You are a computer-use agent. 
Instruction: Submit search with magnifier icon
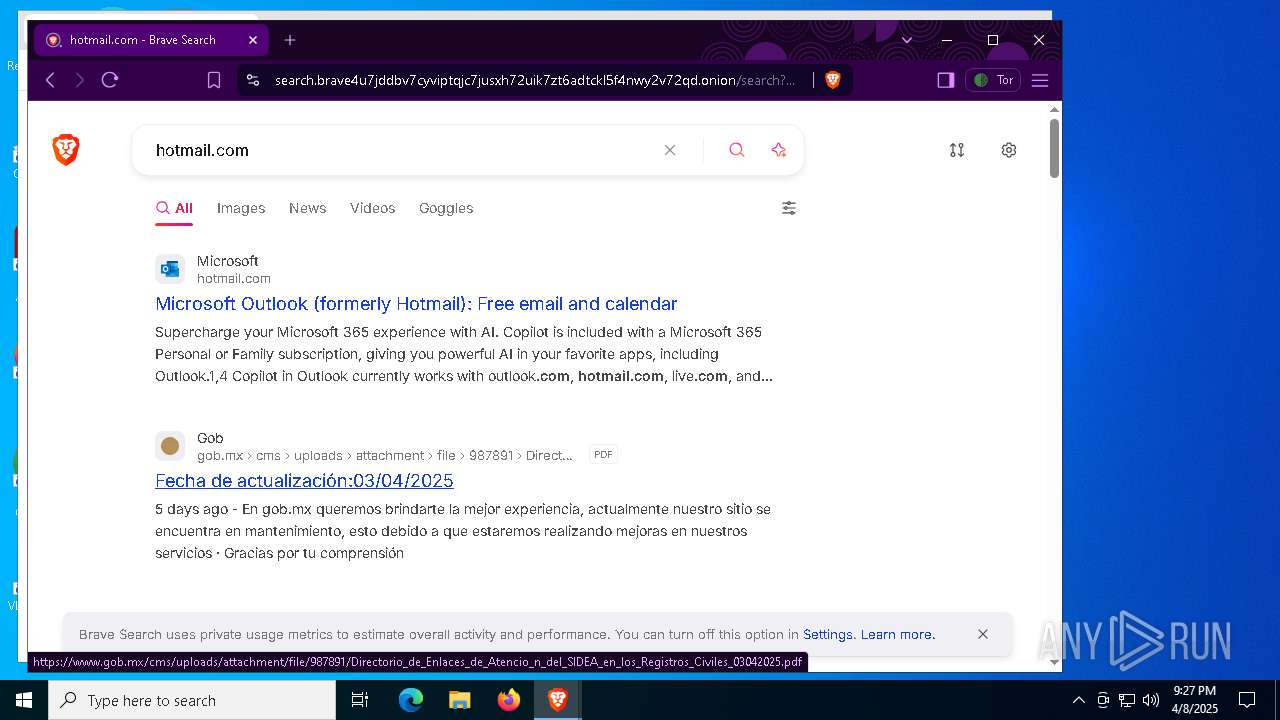pyautogui.click(x=737, y=150)
